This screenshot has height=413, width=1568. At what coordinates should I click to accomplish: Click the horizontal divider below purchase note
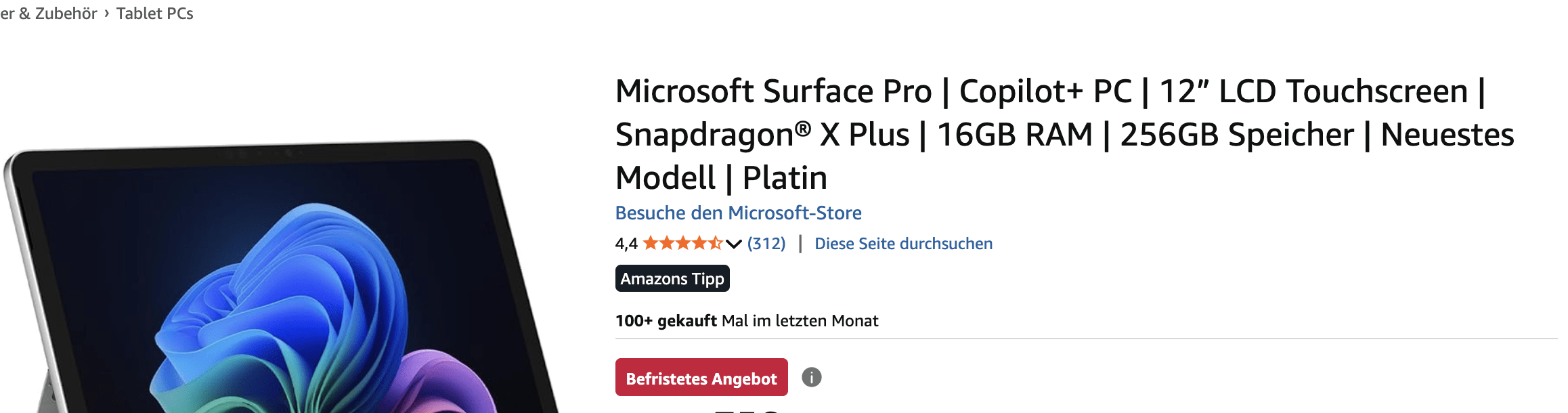pyautogui.click(x=1083, y=339)
